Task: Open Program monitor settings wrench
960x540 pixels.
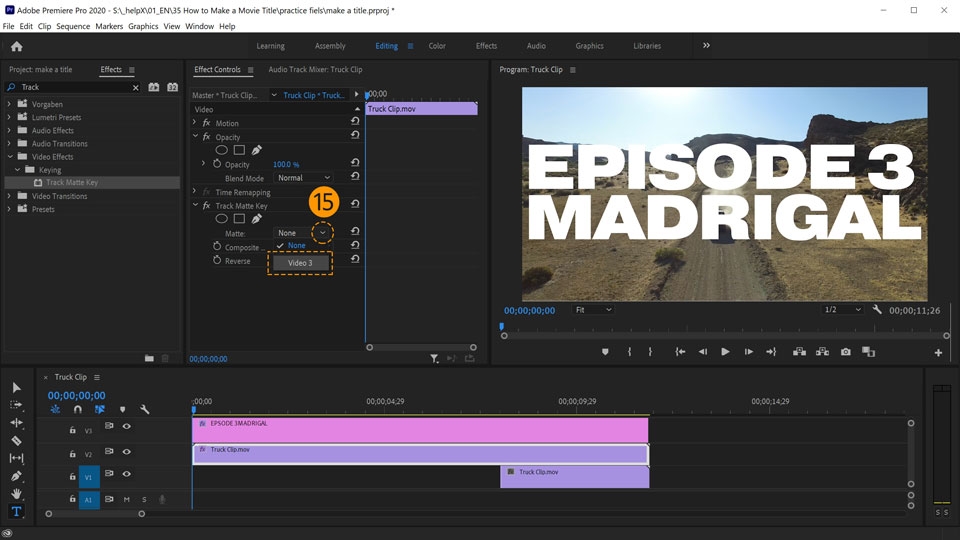Action: click(x=877, y=310)
